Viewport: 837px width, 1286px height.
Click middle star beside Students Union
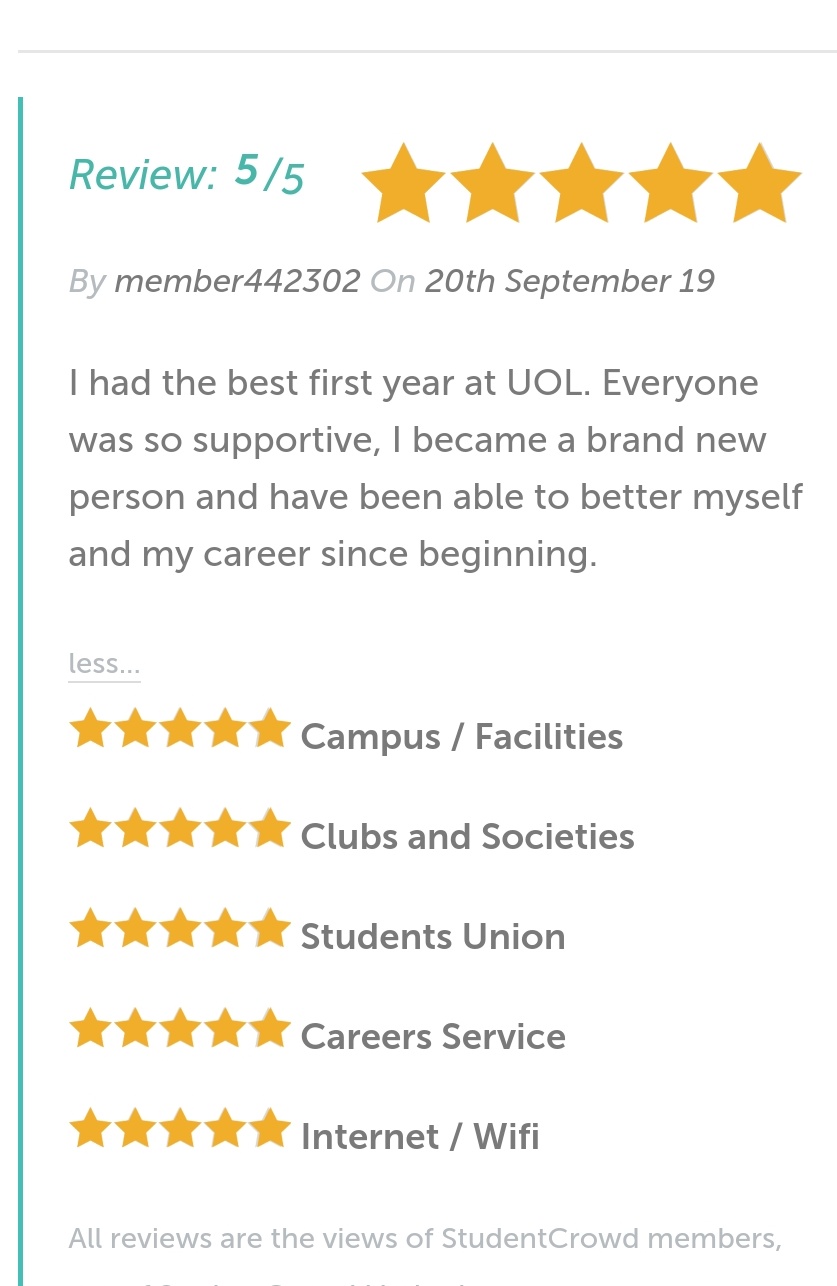tap(180, 928)
